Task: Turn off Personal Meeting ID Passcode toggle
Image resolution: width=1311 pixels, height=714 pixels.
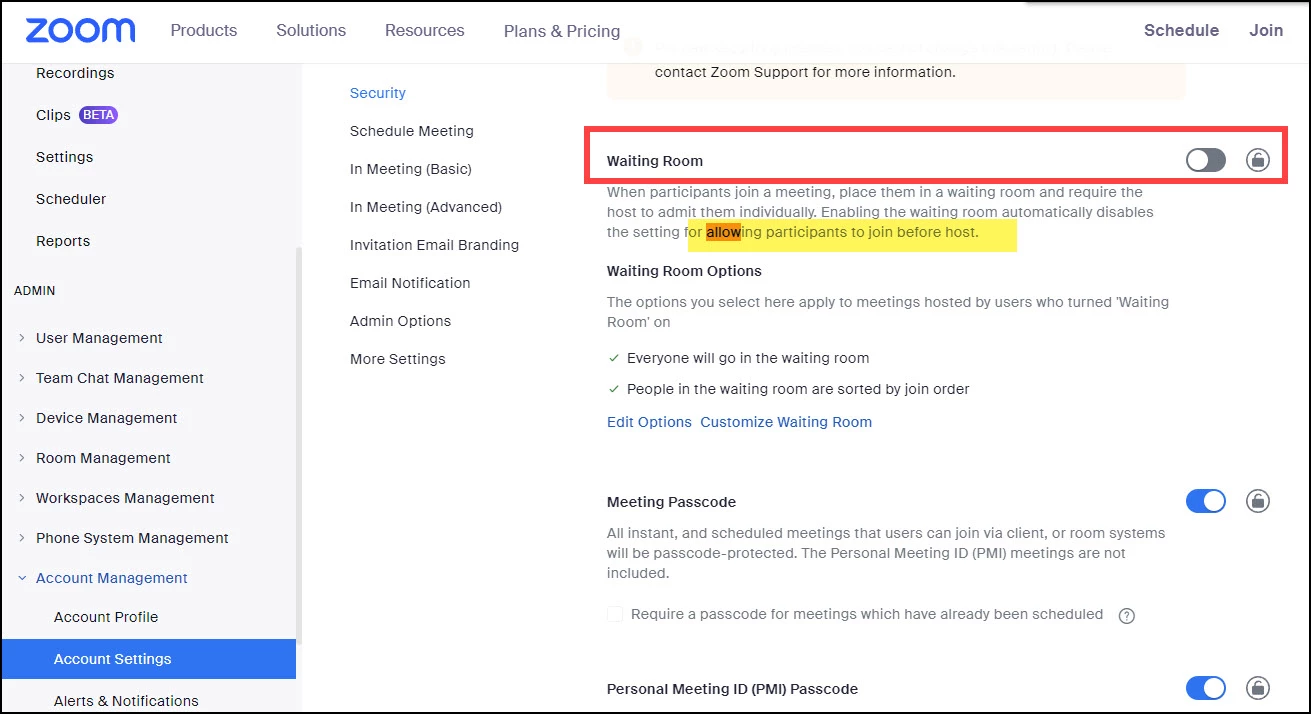Action: click(x=1206, y=688)
